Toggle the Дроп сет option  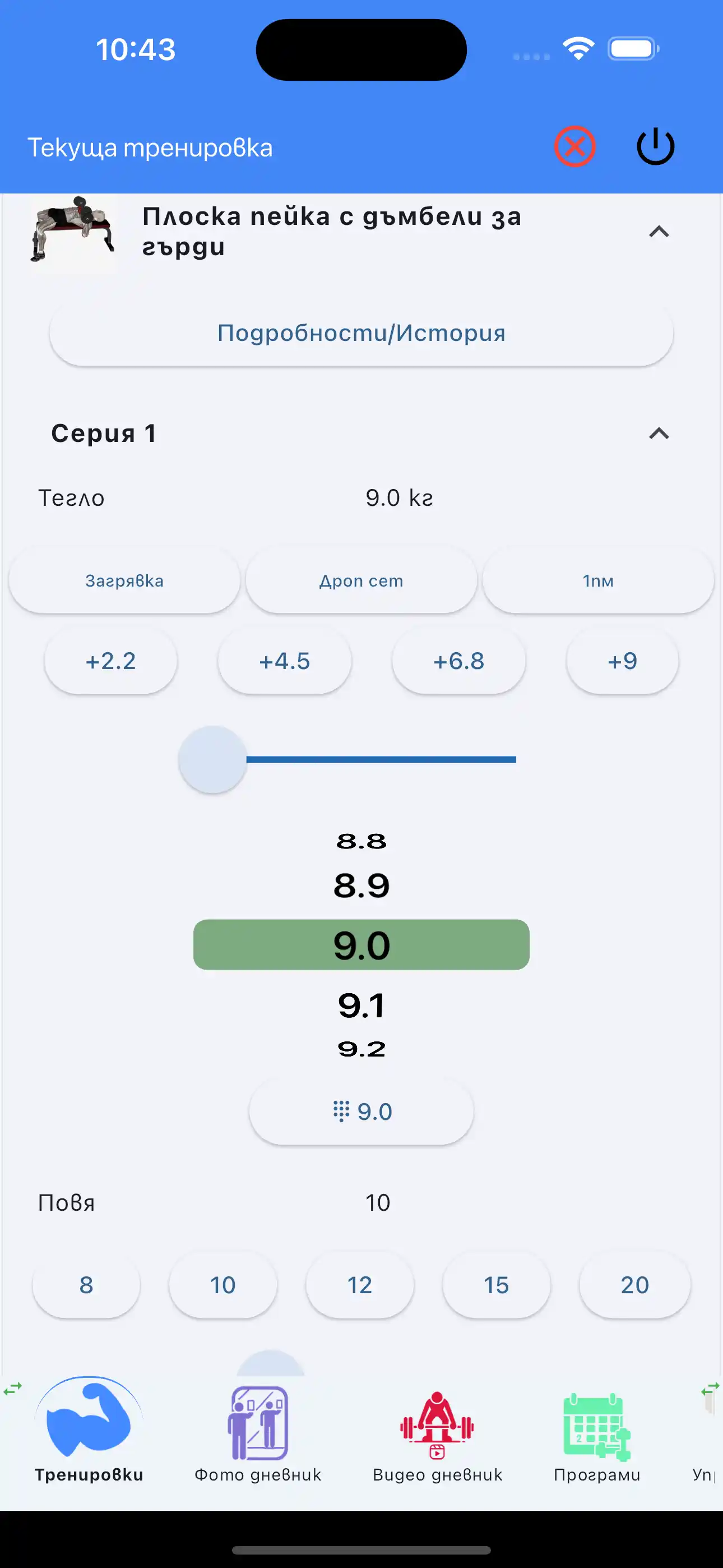pyautogui.click(x=361, y=580)
